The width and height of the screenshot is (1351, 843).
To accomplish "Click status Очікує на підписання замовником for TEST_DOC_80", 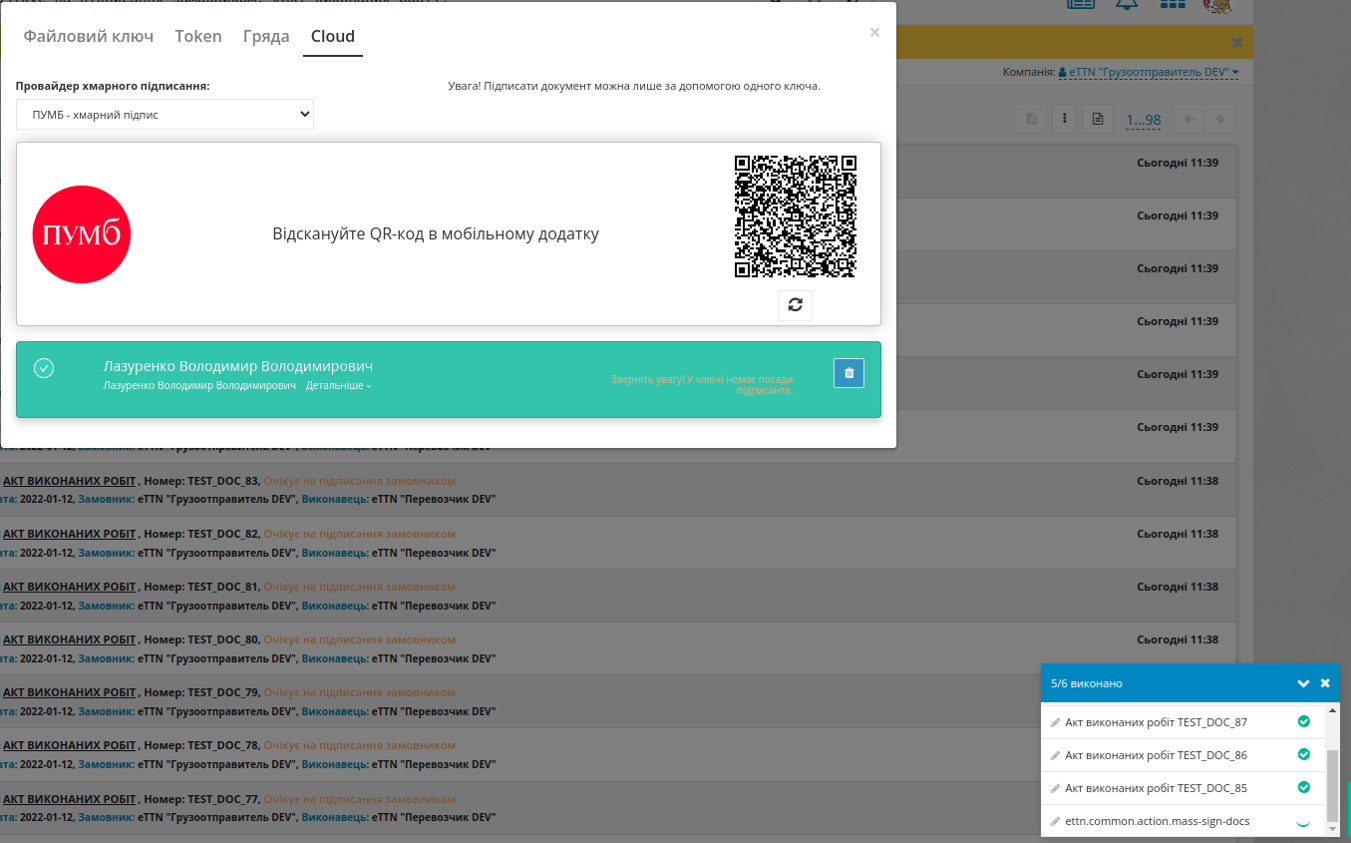I will pos(360,640).
